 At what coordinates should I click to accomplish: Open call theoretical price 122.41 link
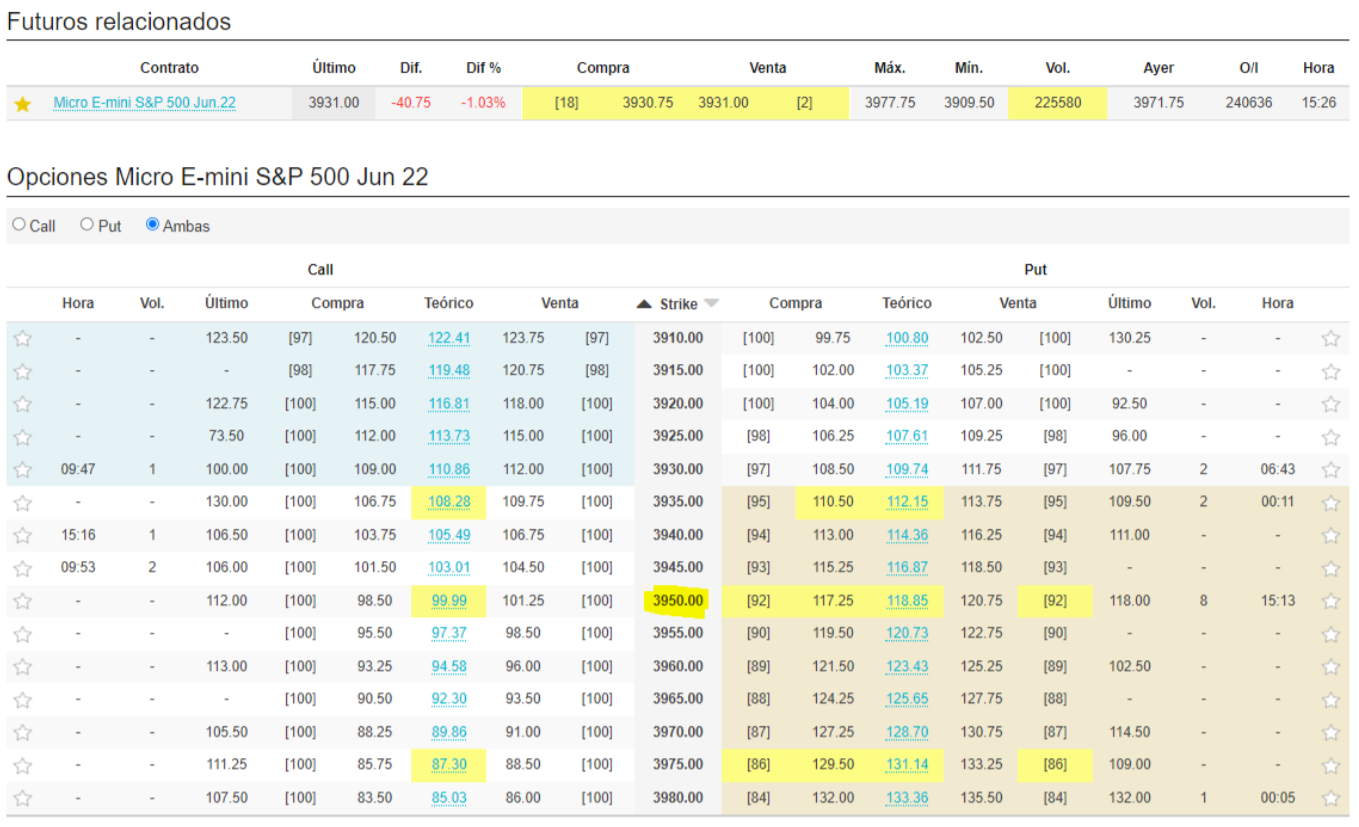(448, 338)
